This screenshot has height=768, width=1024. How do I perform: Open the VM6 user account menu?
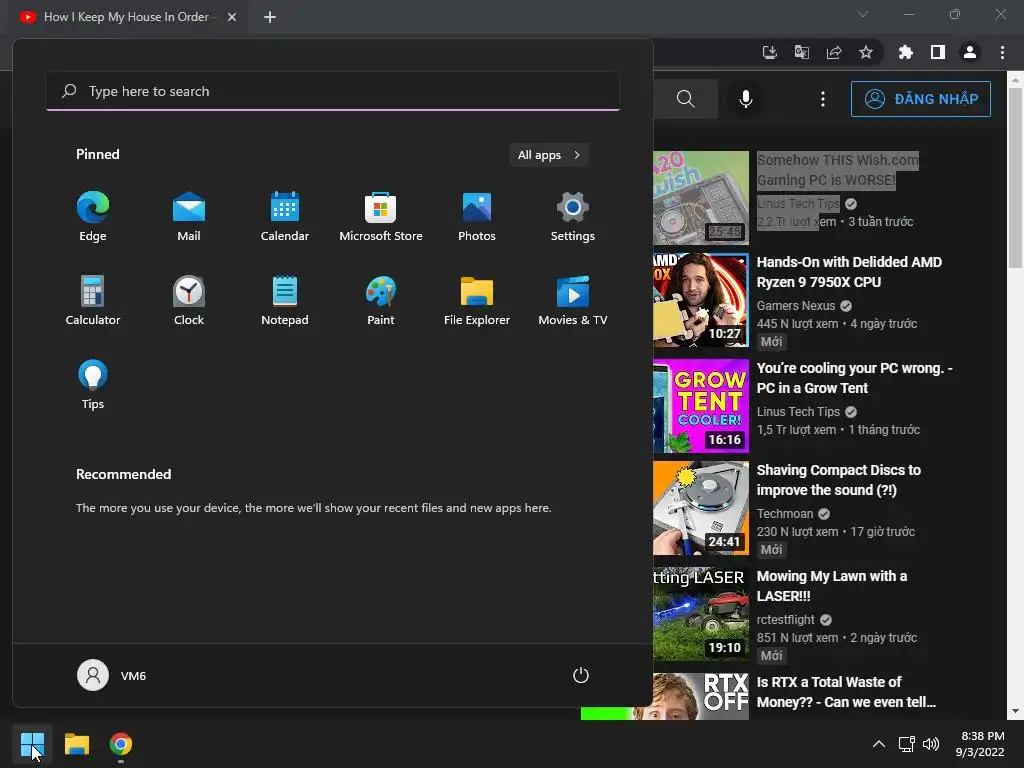112,675
